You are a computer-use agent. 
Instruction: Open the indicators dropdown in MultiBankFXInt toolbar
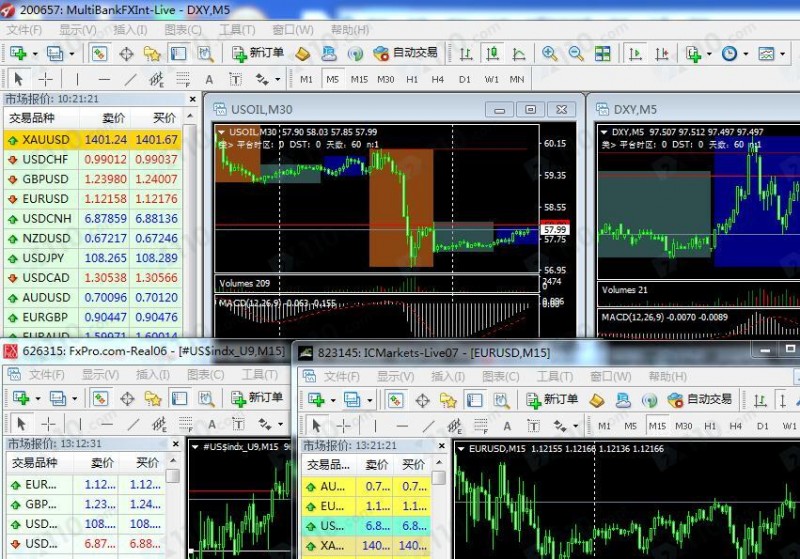click(x=695, y=53)
